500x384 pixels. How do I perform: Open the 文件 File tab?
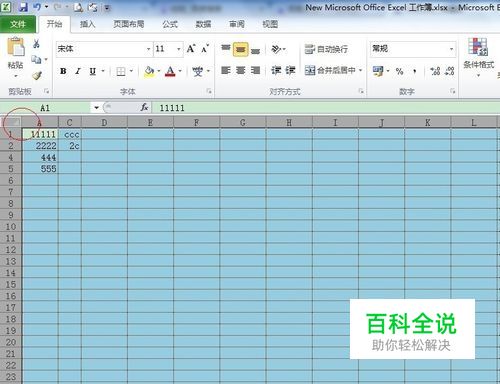18,24
